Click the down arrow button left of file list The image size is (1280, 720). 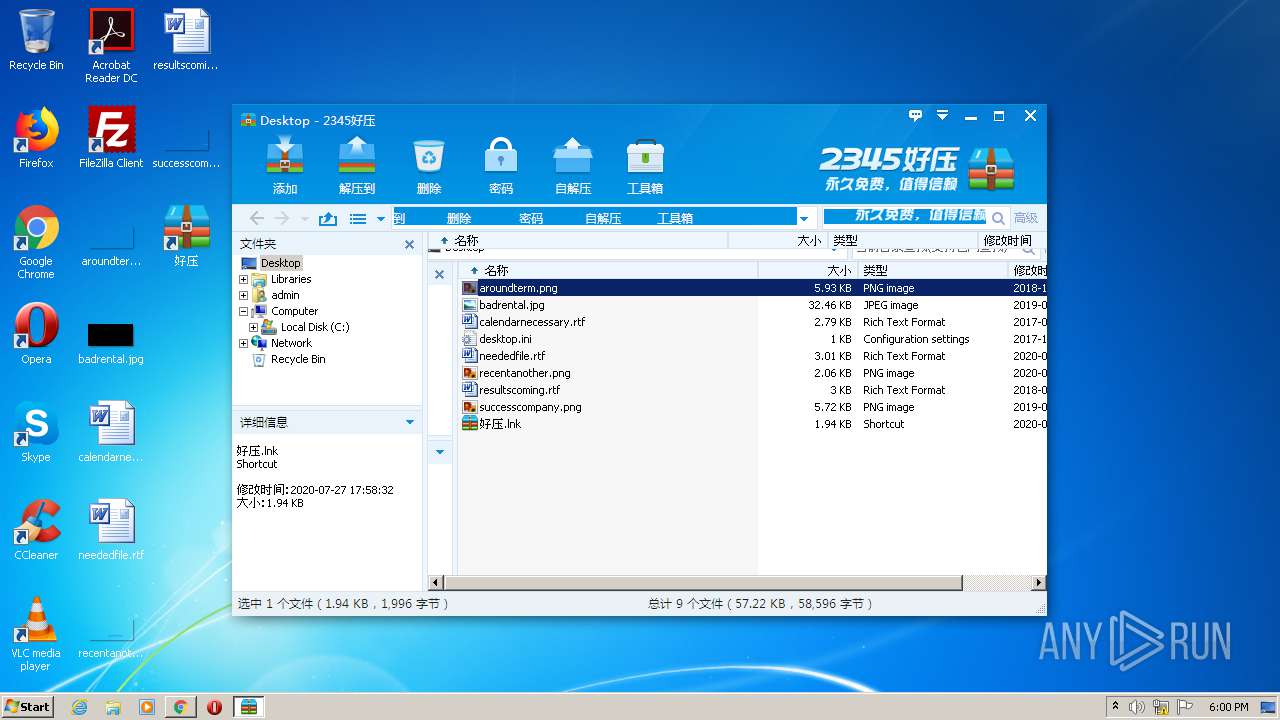[x=439, y=452]
